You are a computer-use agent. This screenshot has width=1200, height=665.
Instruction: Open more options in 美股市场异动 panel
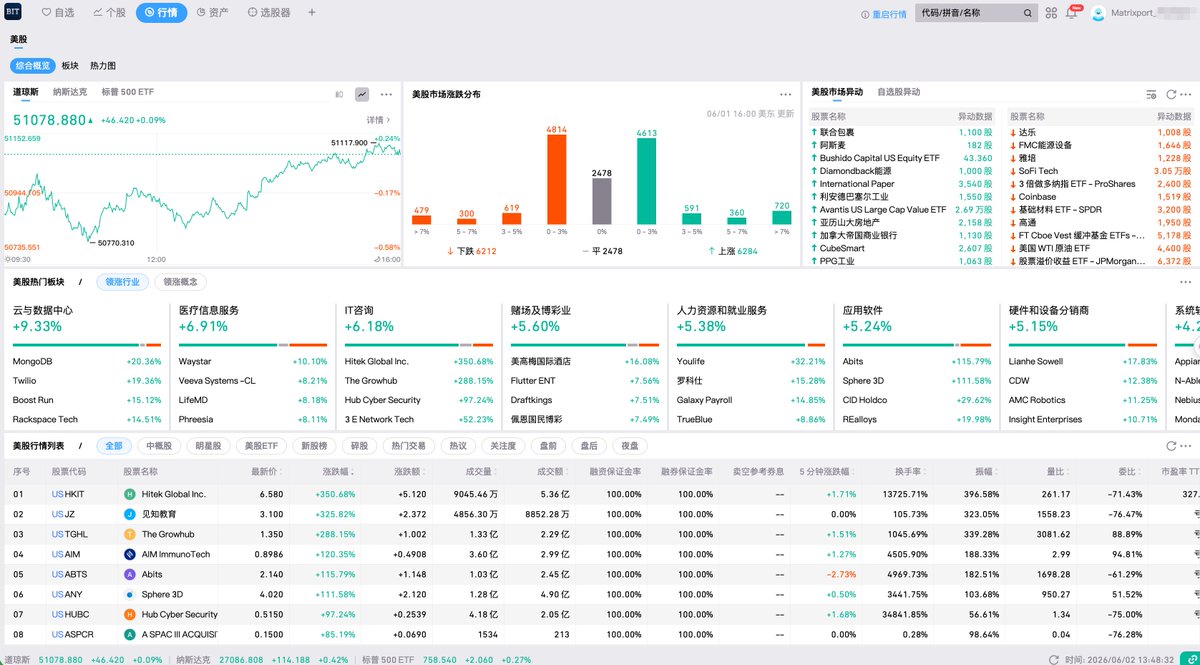coord(1186,94)
